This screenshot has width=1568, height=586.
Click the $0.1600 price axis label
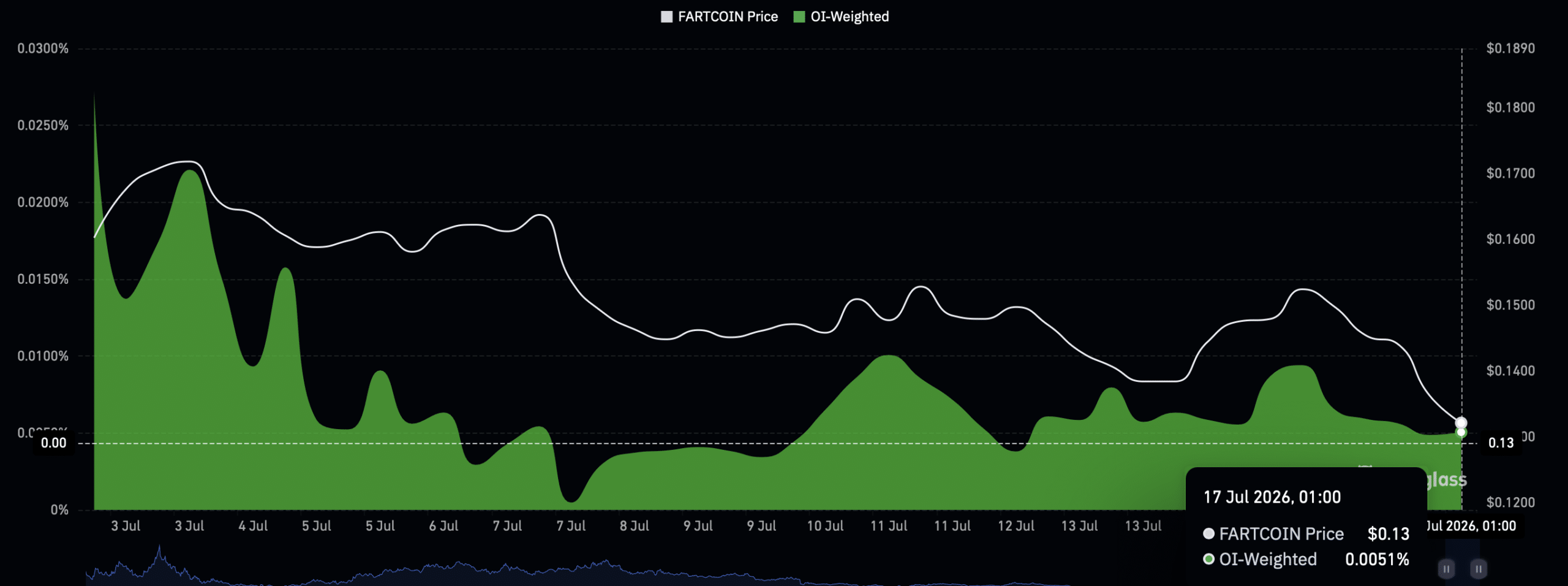(1510, 239)
